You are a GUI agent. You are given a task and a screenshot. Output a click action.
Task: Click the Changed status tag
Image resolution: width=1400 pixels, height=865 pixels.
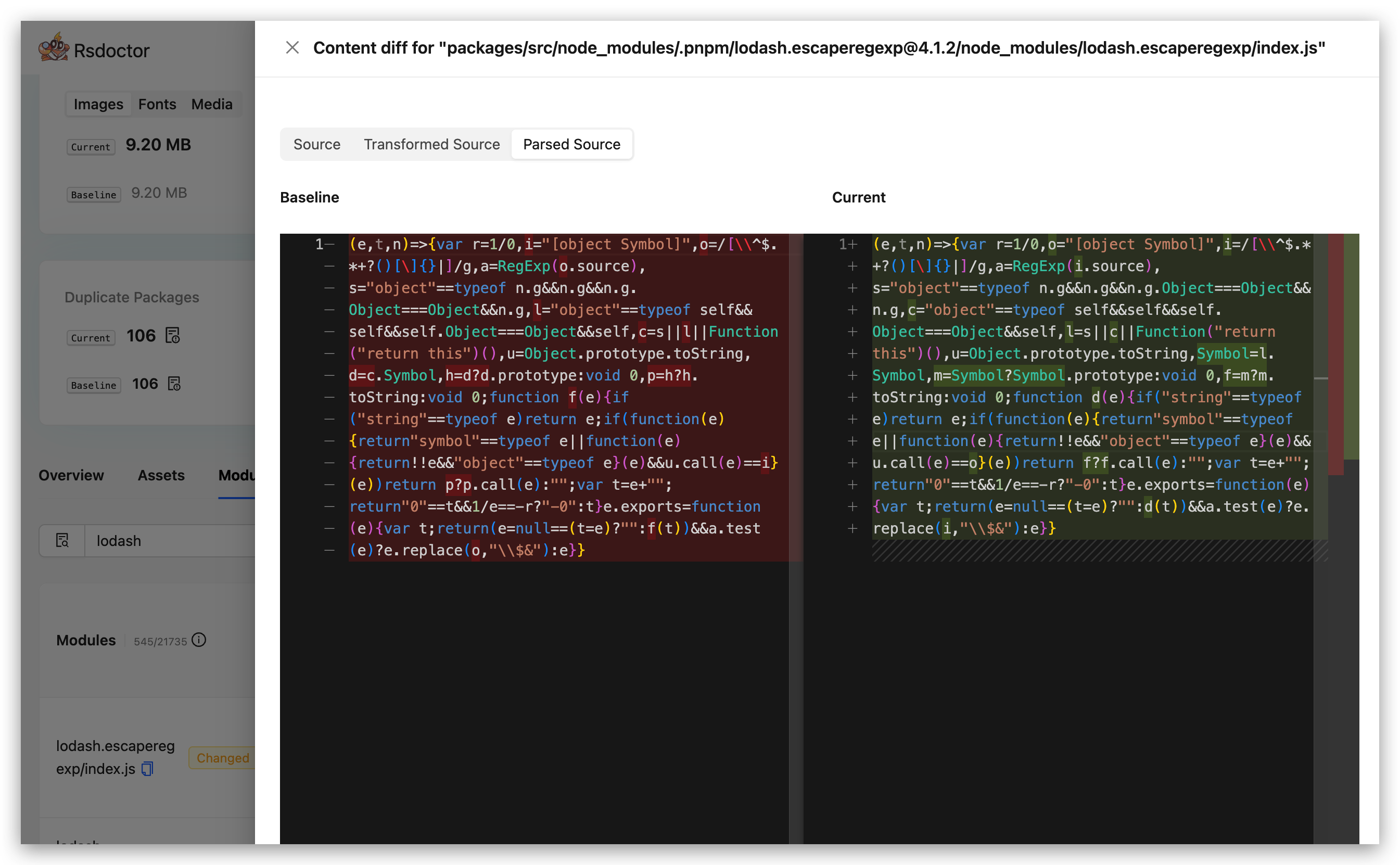click(x=222, y=758)
